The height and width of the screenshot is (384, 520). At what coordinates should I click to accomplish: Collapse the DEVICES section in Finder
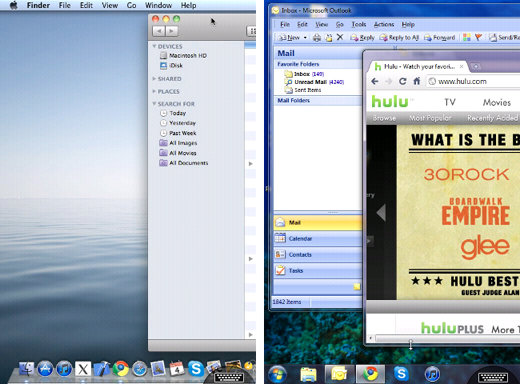pos(154,46)
